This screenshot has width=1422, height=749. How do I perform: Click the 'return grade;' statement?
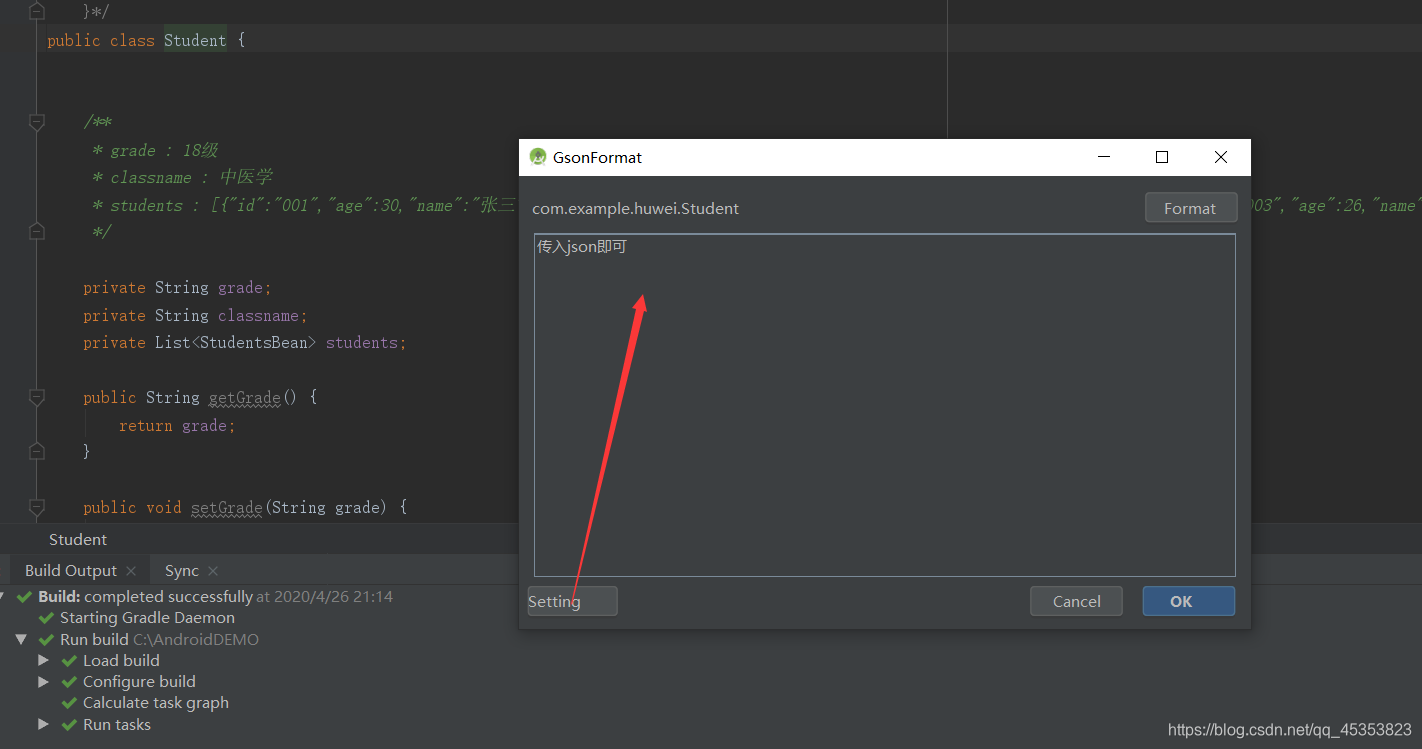(177, 425)
